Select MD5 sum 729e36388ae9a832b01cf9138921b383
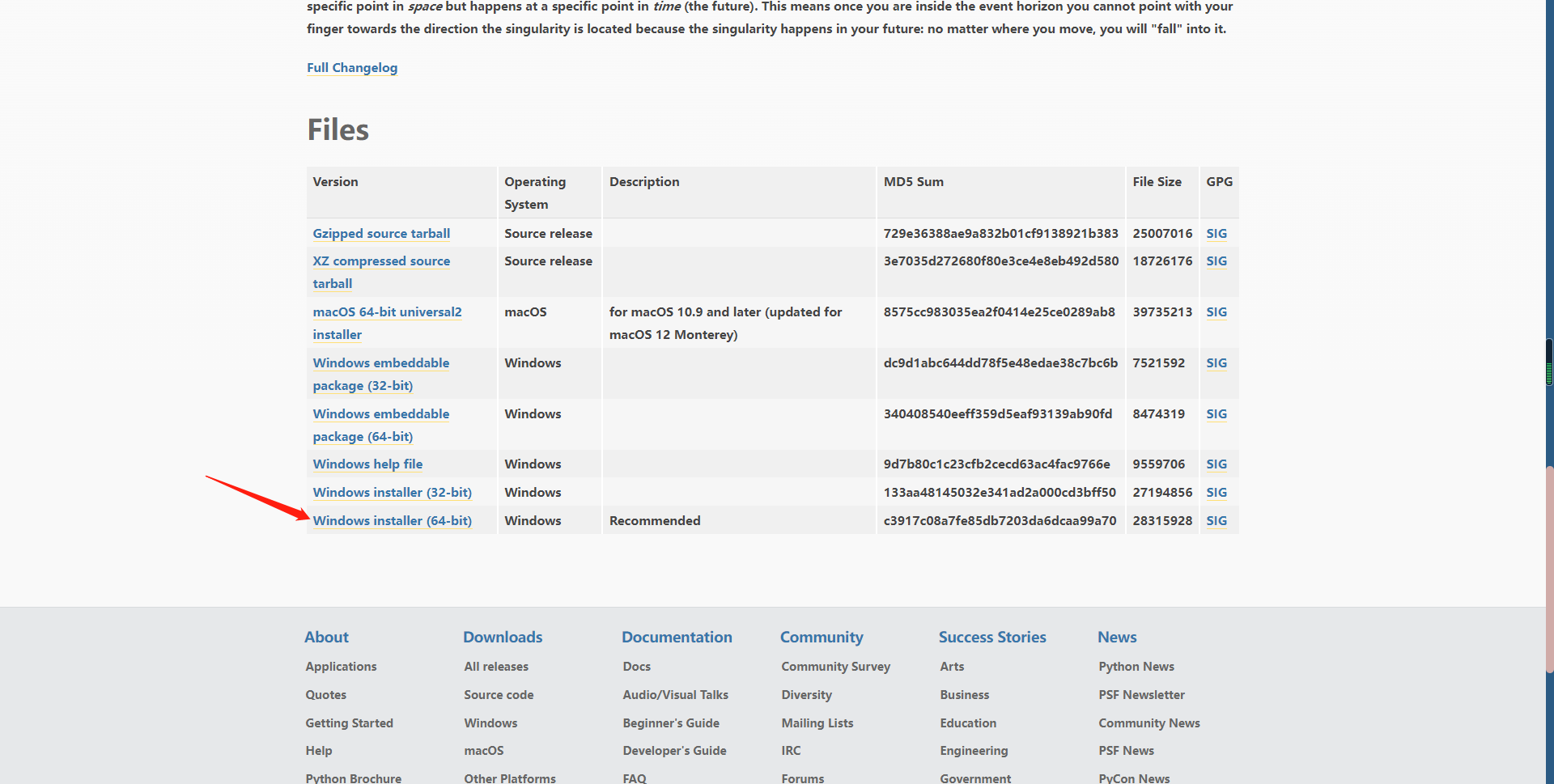The width and height of the screenshot is (1554, 784). pyautogui.click(x=1000, y=234)
